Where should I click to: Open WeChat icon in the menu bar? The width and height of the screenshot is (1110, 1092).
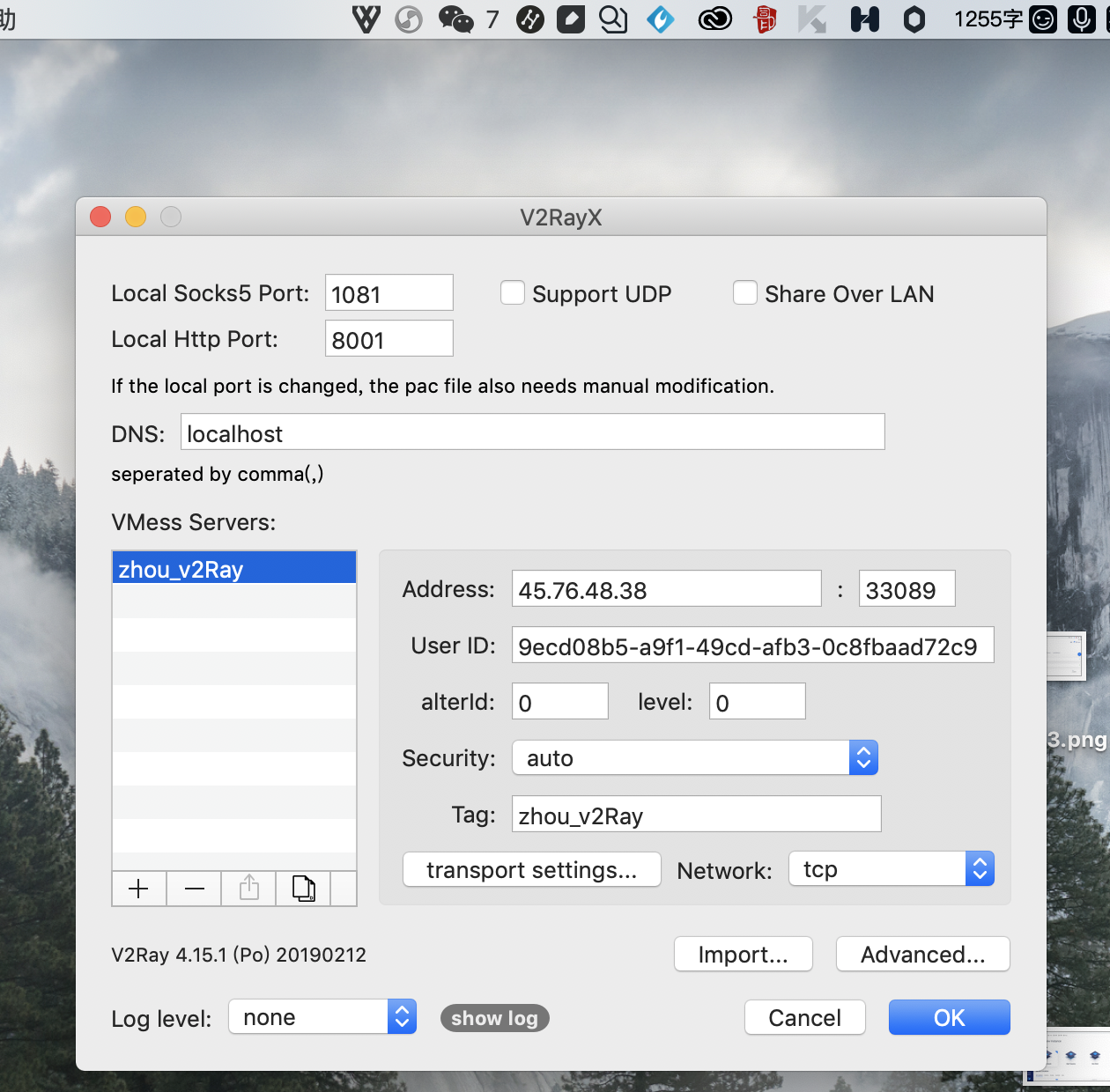[x=455, y=18]
